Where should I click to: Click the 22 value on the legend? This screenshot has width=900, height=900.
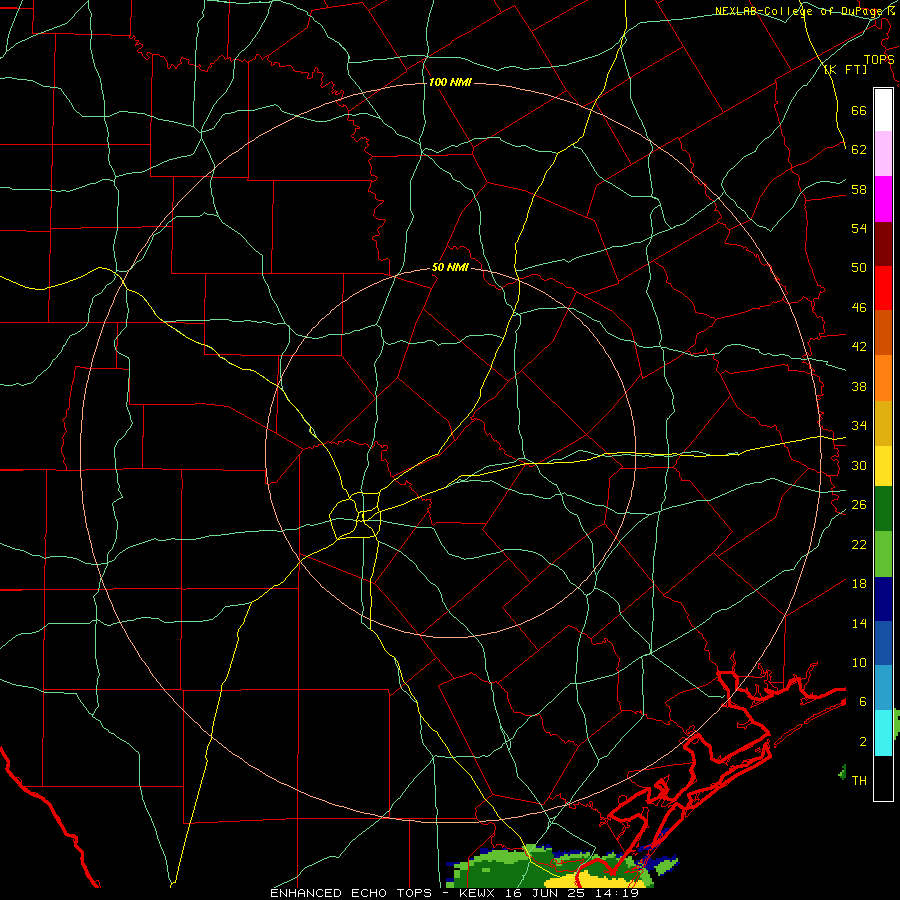[x=859, y=544]
